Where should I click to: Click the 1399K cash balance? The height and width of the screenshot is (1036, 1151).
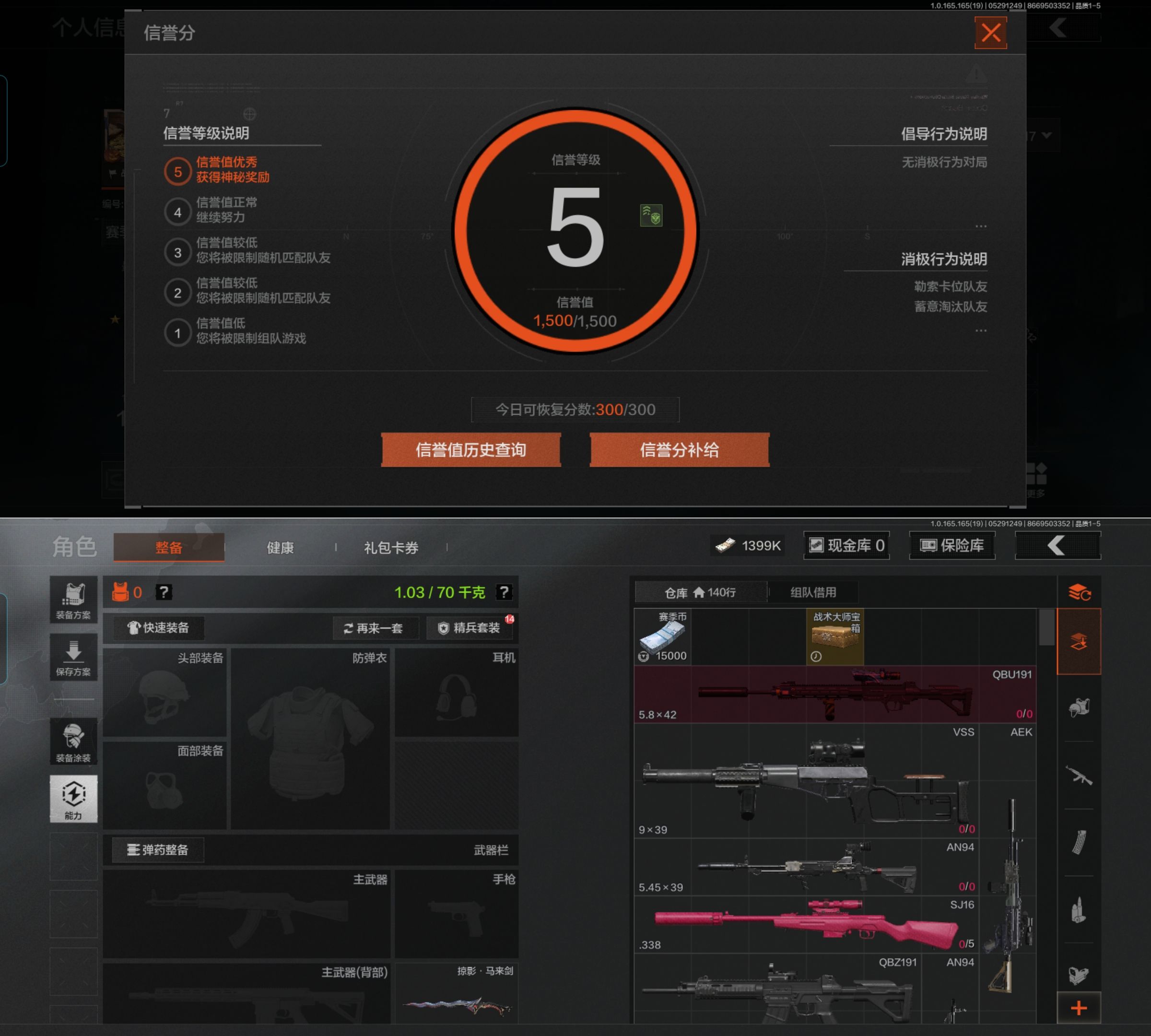point(748,546)
